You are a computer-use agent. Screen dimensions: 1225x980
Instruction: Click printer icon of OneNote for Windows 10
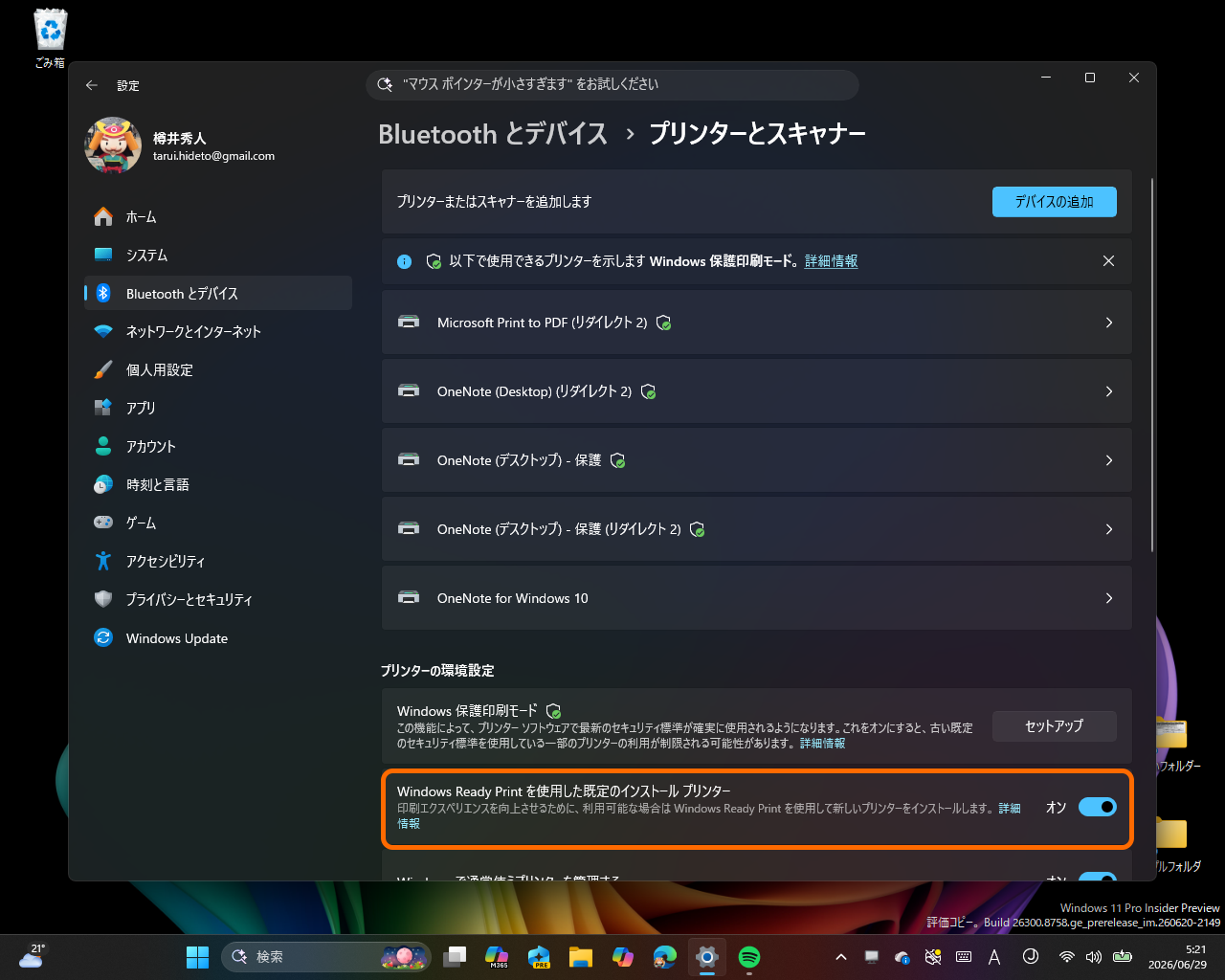coord(409,598)
